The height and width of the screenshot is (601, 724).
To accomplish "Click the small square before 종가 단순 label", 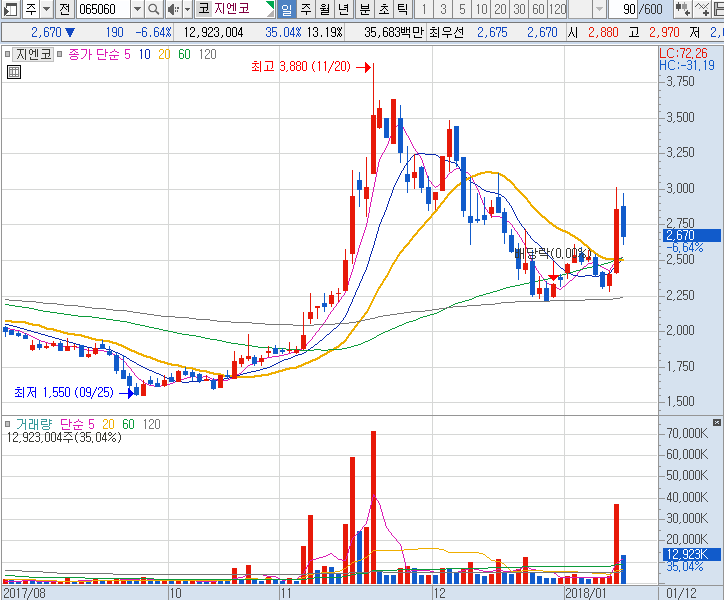I will point(61,53).
